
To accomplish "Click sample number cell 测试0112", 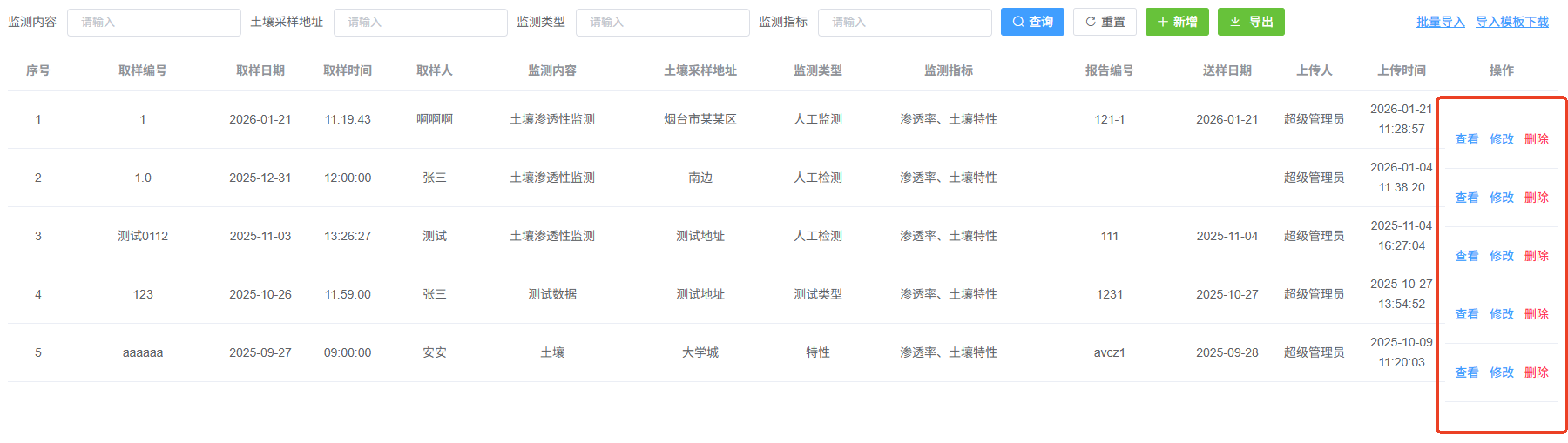I will pos(143,236).
